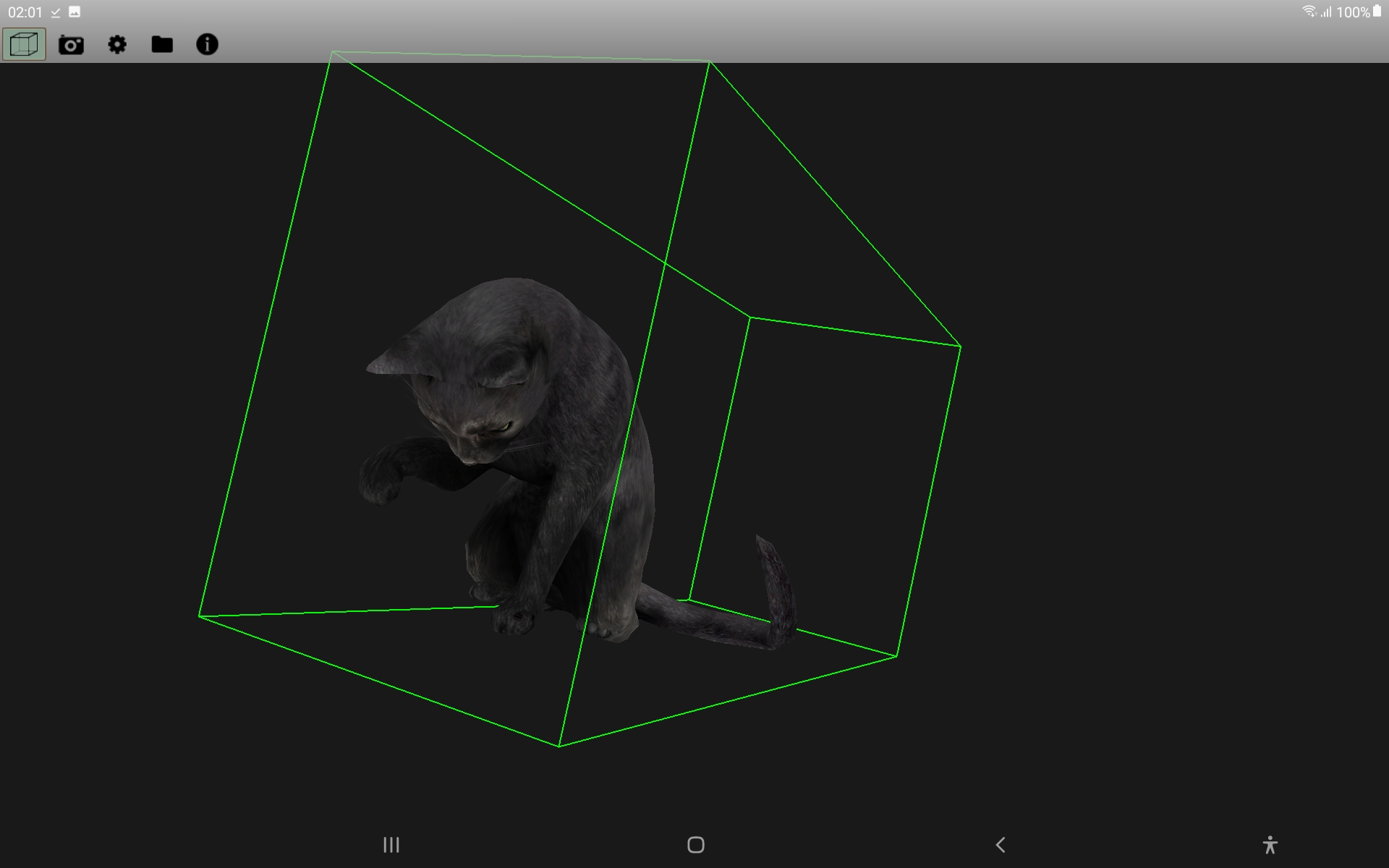Tap the image notification icon in status bar
Screen dimensions: 1389x868
(73, 12)
